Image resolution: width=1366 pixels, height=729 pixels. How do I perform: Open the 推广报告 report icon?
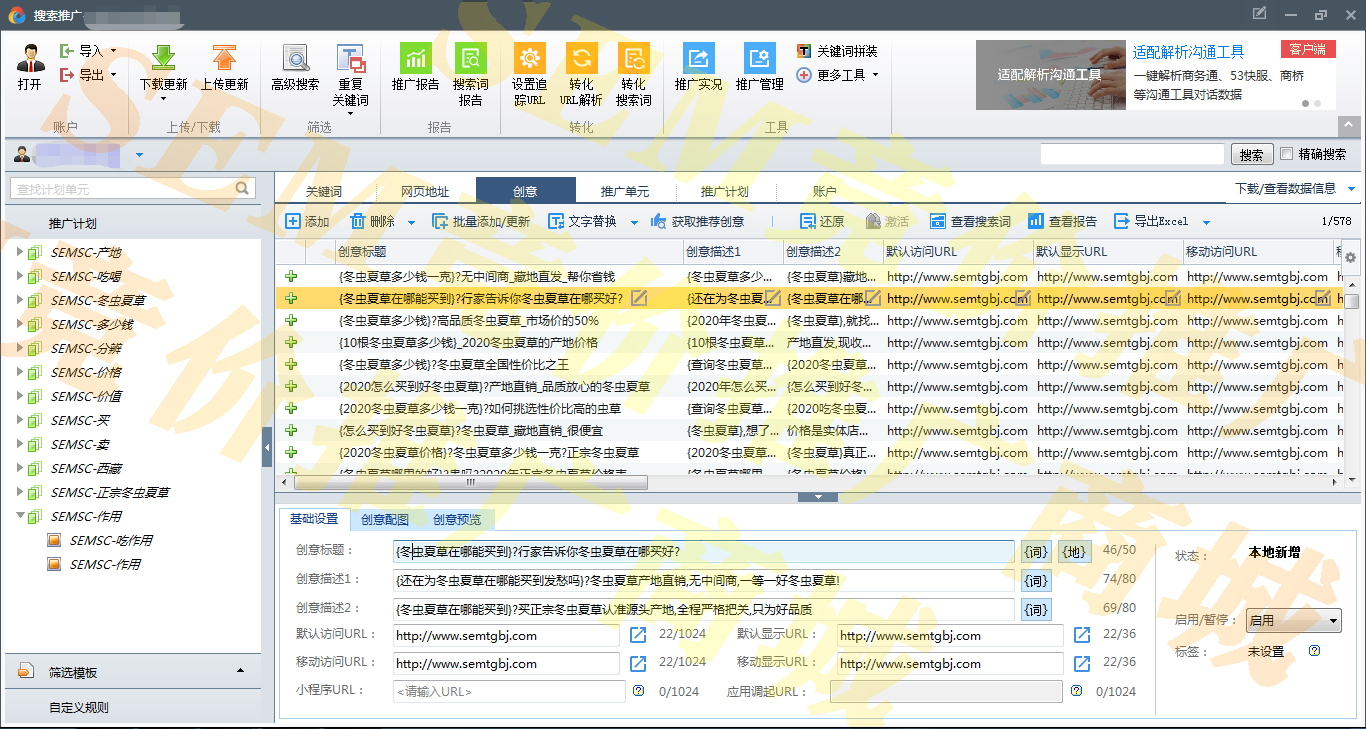coord(415,60)
